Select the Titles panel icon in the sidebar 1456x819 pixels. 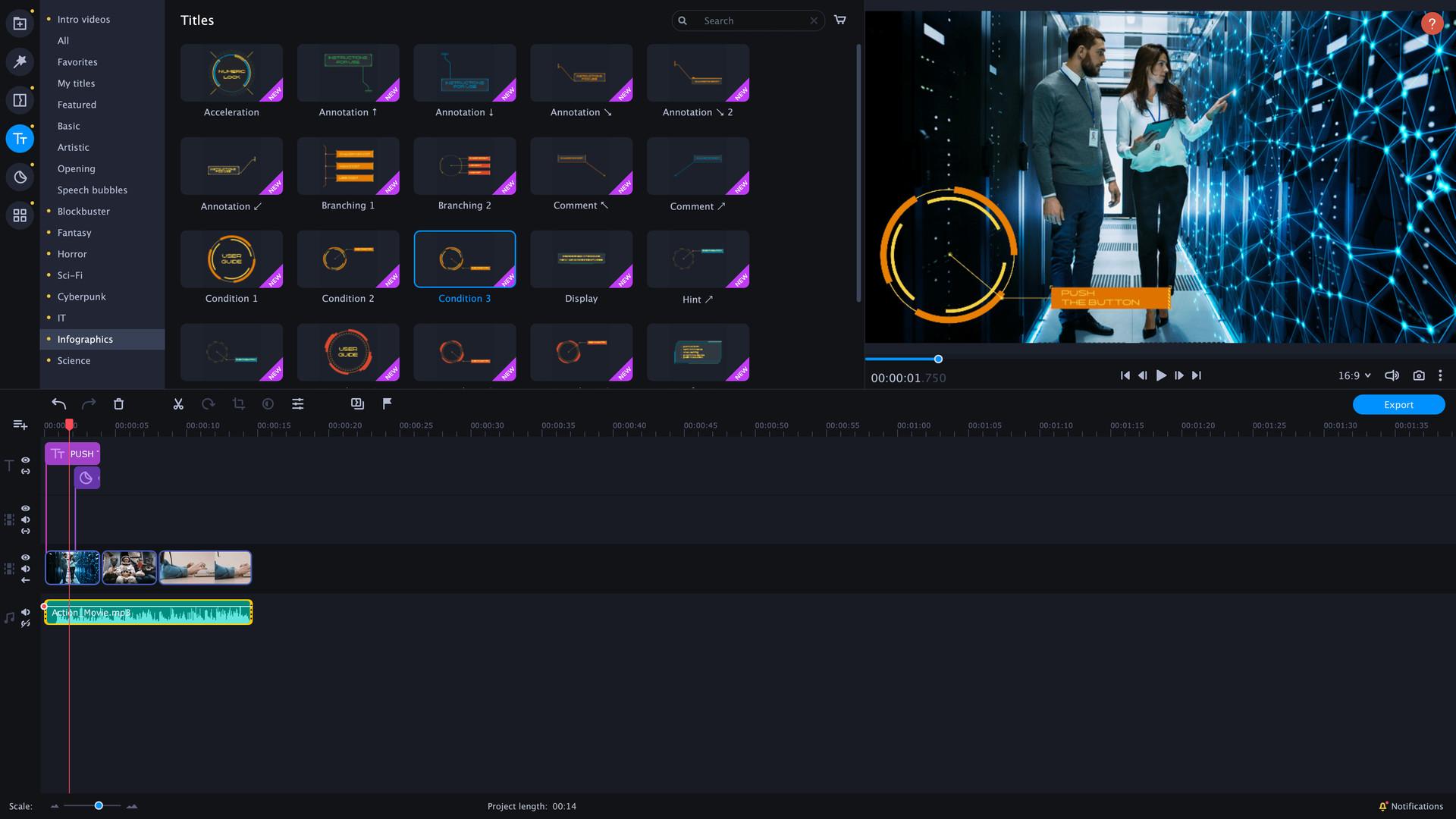click(x=19, y=139)
